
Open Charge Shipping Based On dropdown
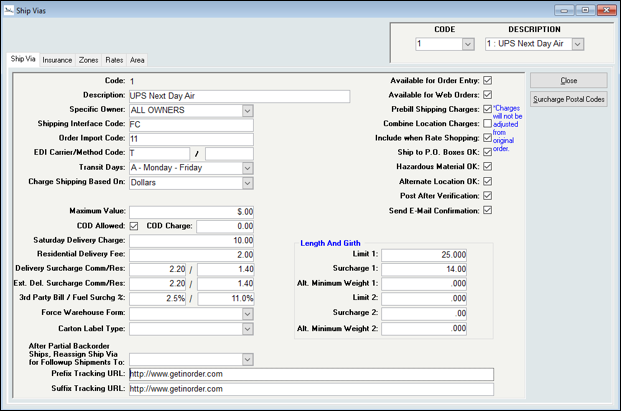pos(247,184)
